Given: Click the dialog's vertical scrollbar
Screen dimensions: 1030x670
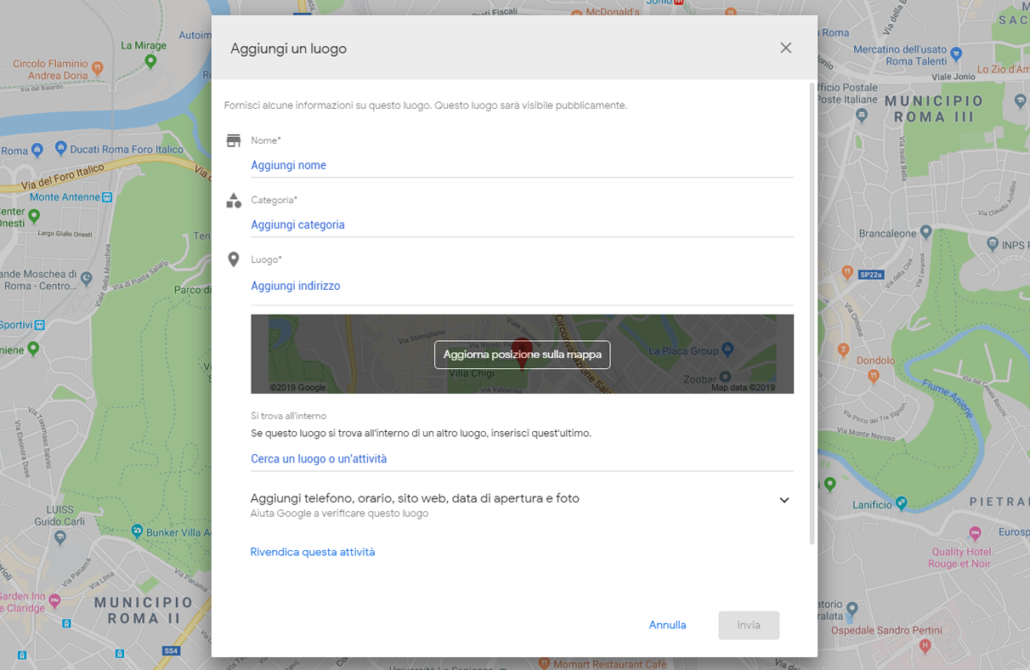Looking at the screenshot, I should click(812, 312).
